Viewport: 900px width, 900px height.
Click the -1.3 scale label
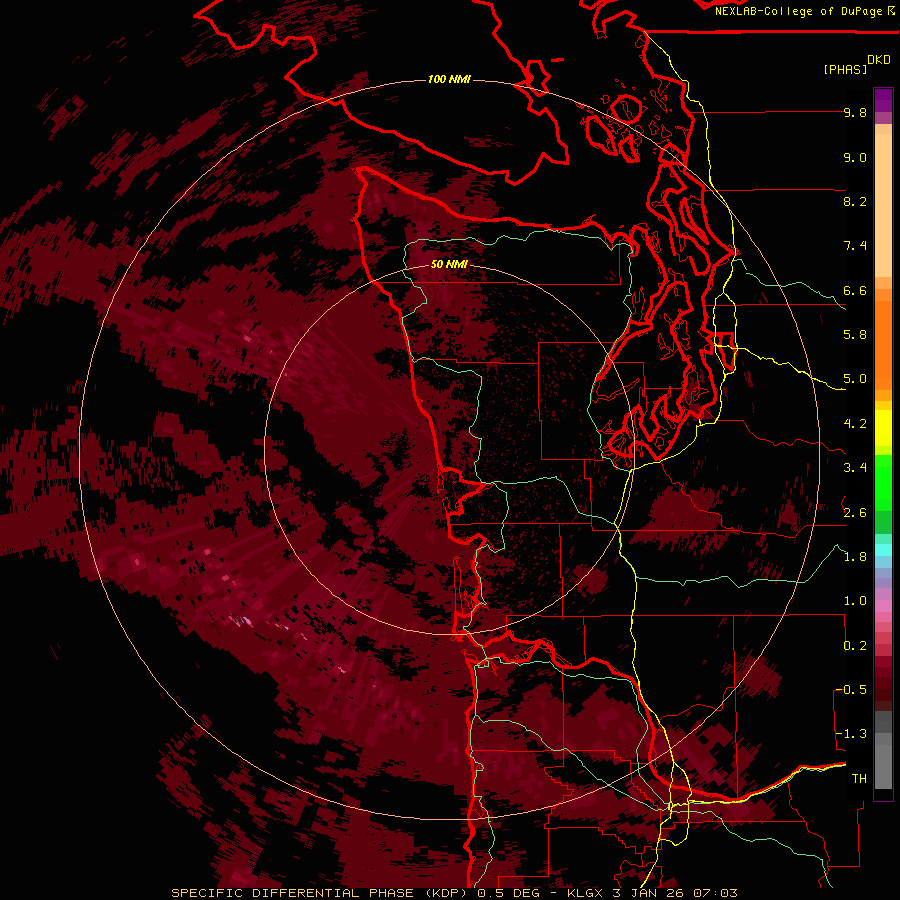[851, 734]
